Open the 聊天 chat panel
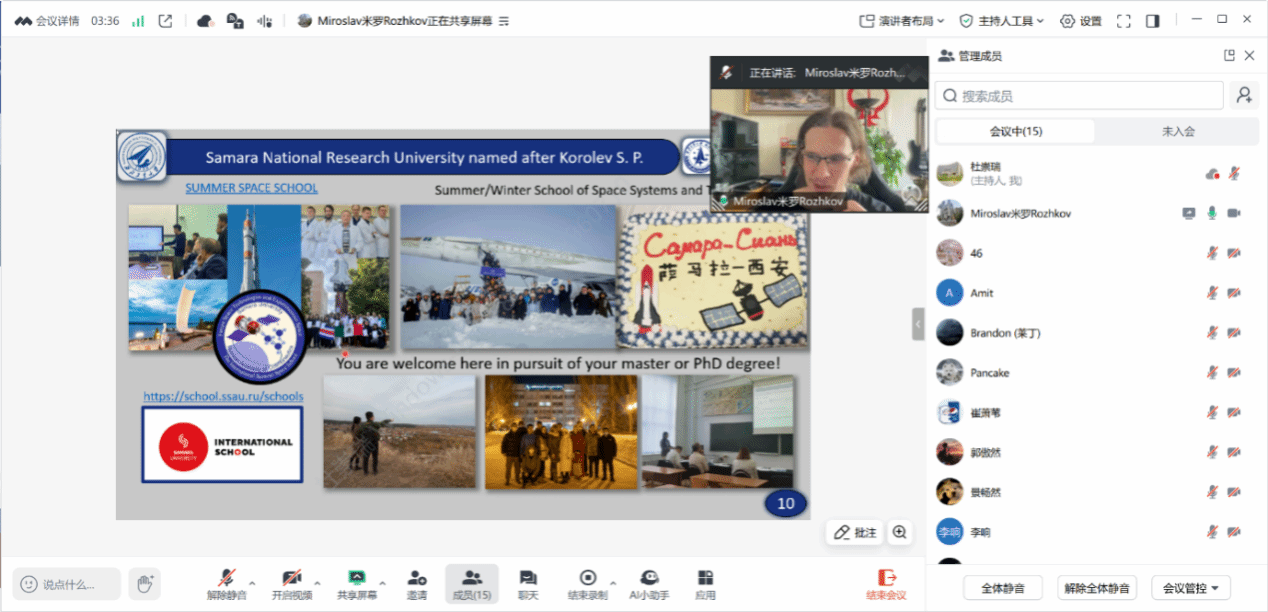Viewport: 1268px width, 612px height. (x=528, y=584)
